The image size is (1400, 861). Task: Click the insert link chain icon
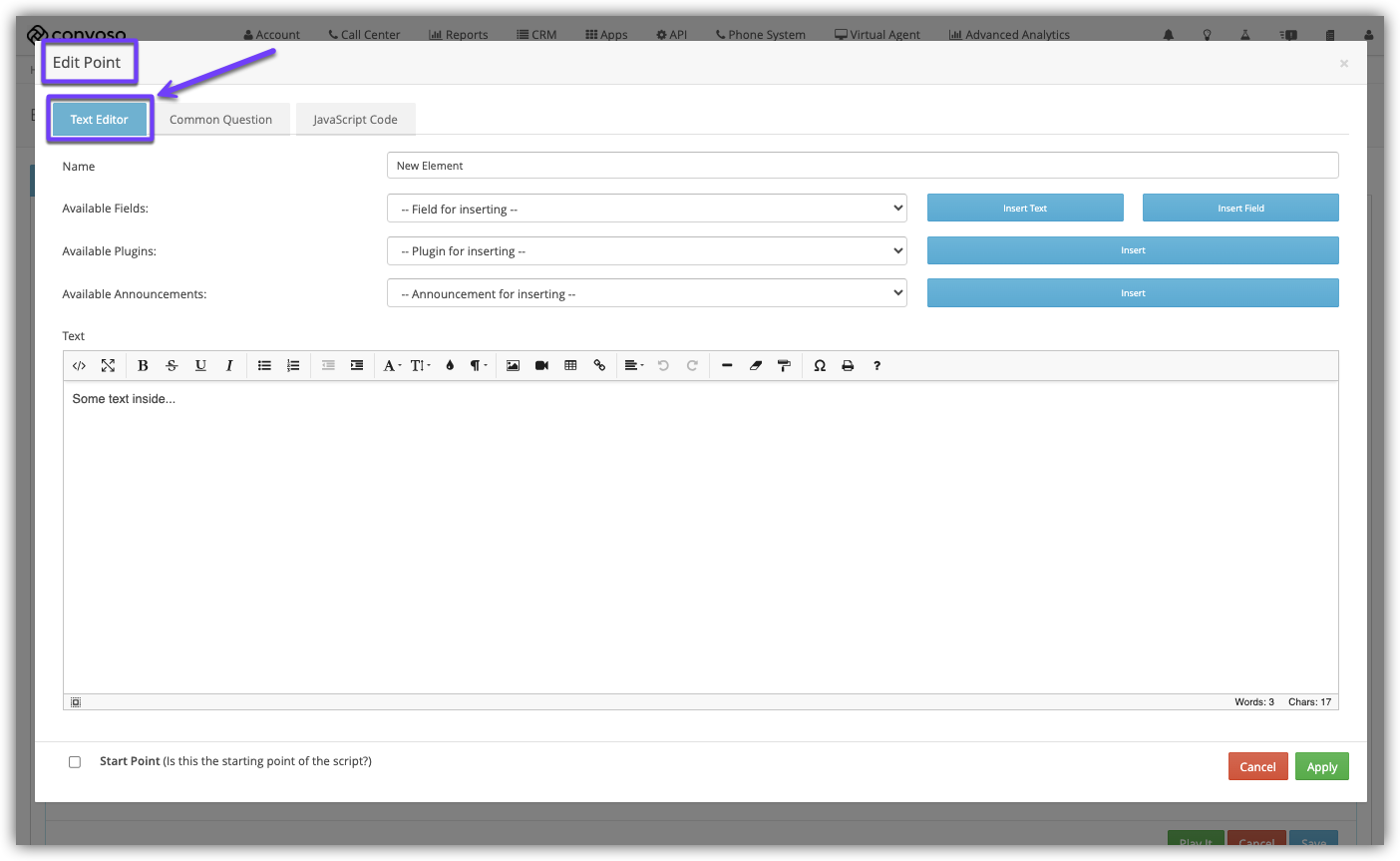(x=599, y=366)
